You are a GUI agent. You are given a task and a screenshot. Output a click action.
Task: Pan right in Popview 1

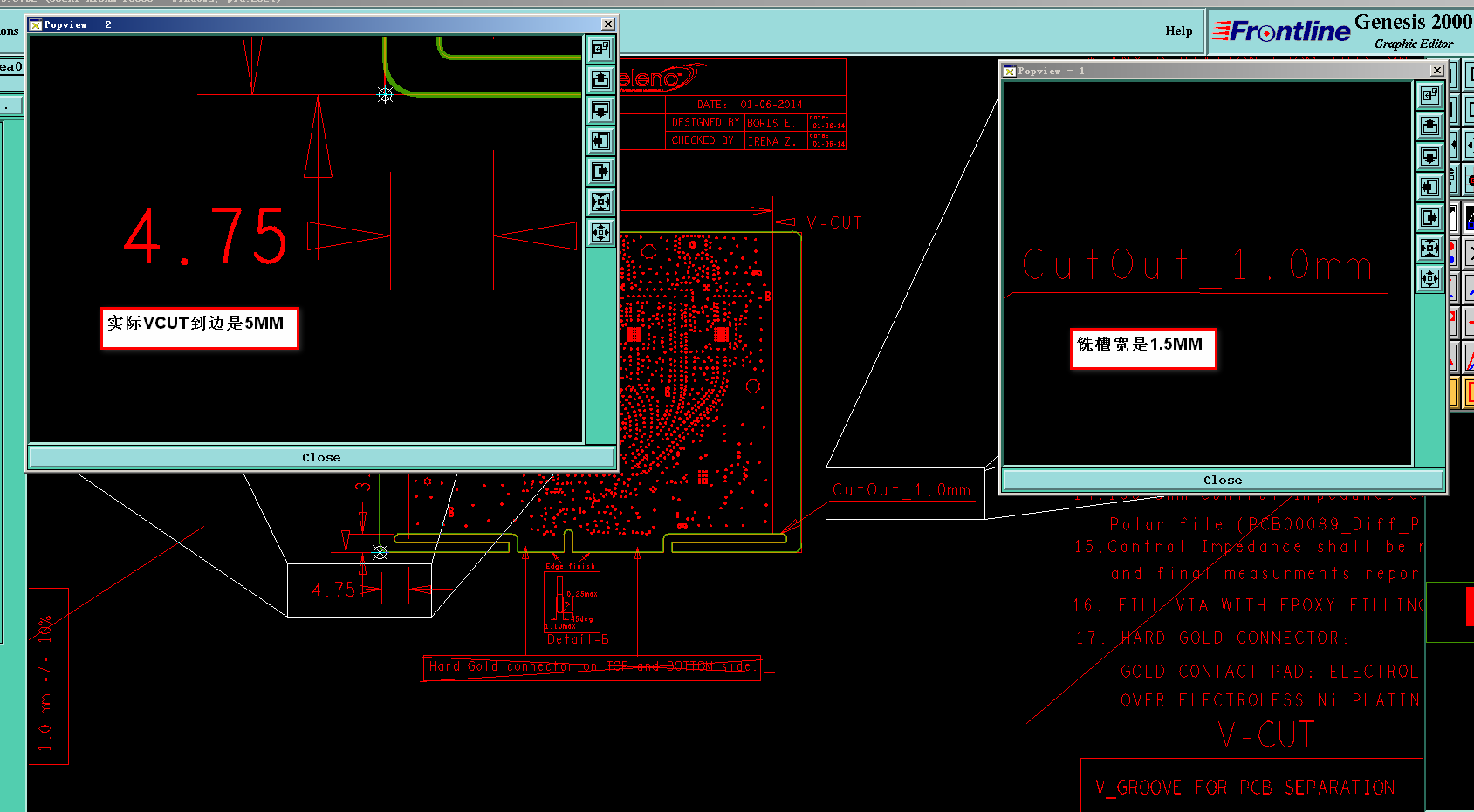pos(1429,217)
